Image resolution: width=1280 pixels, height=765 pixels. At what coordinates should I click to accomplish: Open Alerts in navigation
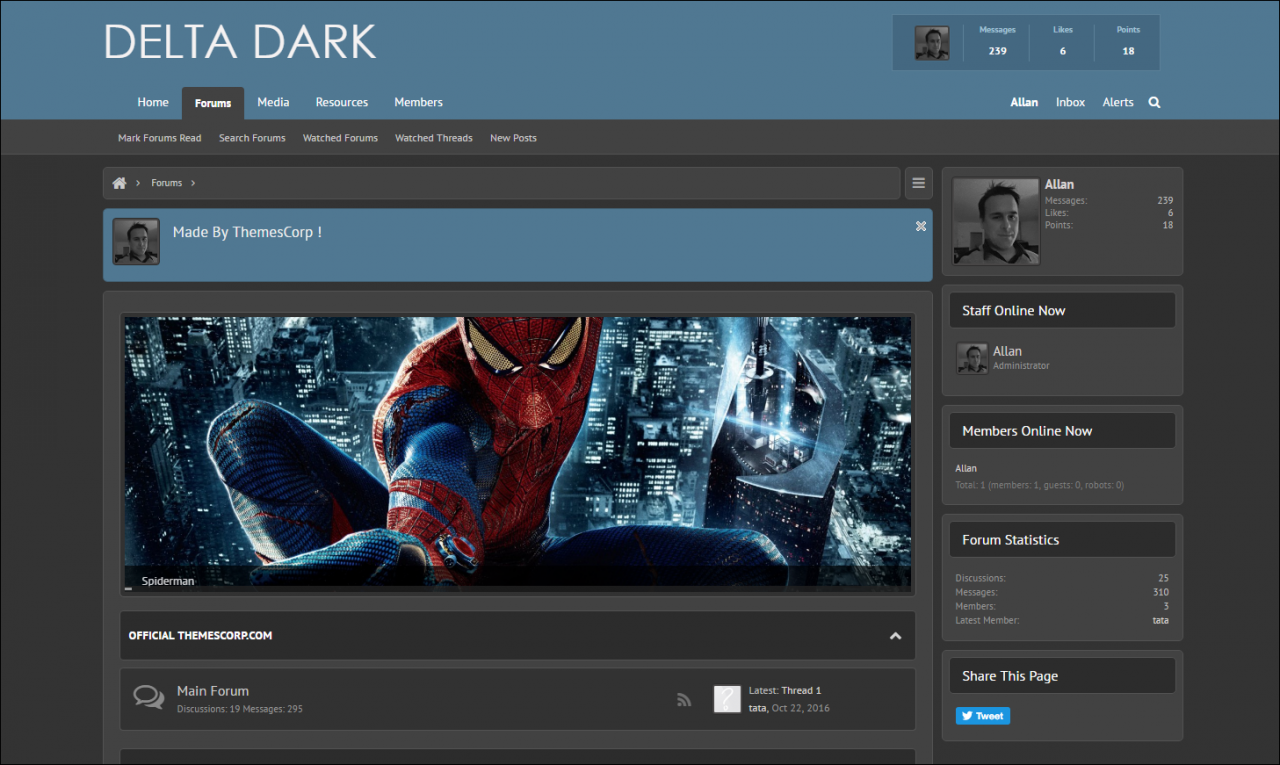click(1118, 102)
